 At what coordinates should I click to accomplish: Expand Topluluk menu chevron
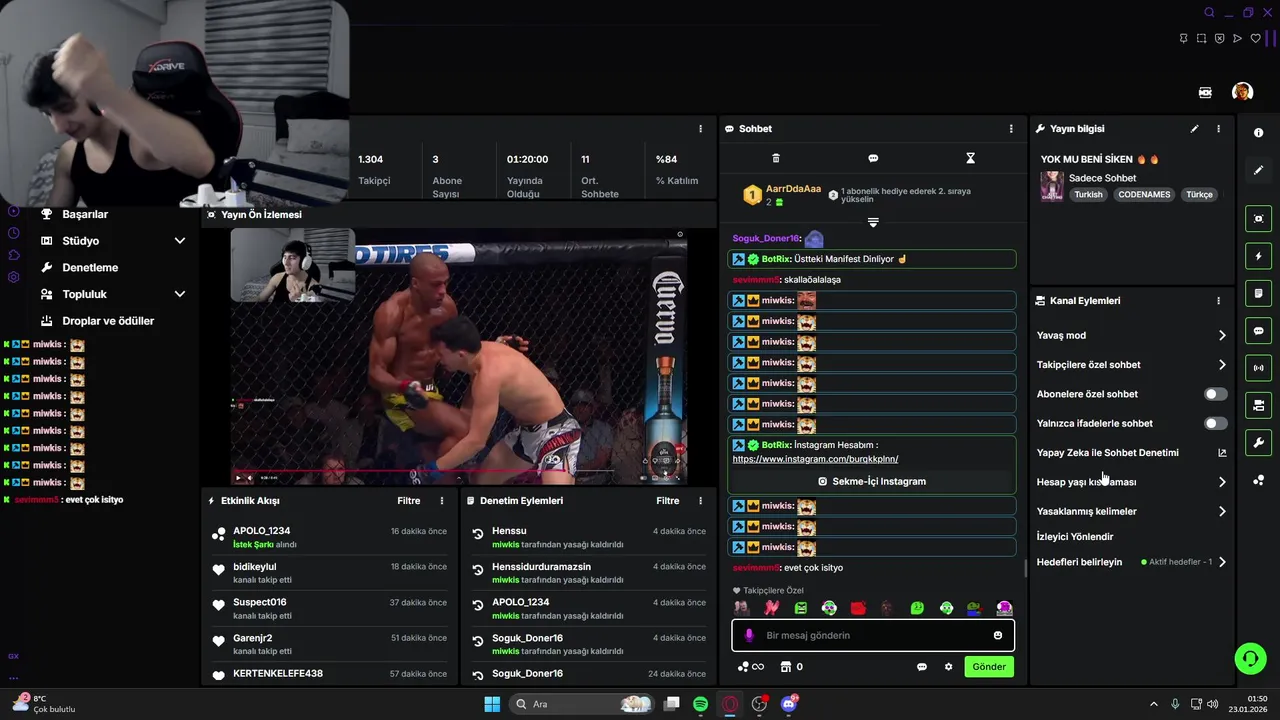pos(180,294)
